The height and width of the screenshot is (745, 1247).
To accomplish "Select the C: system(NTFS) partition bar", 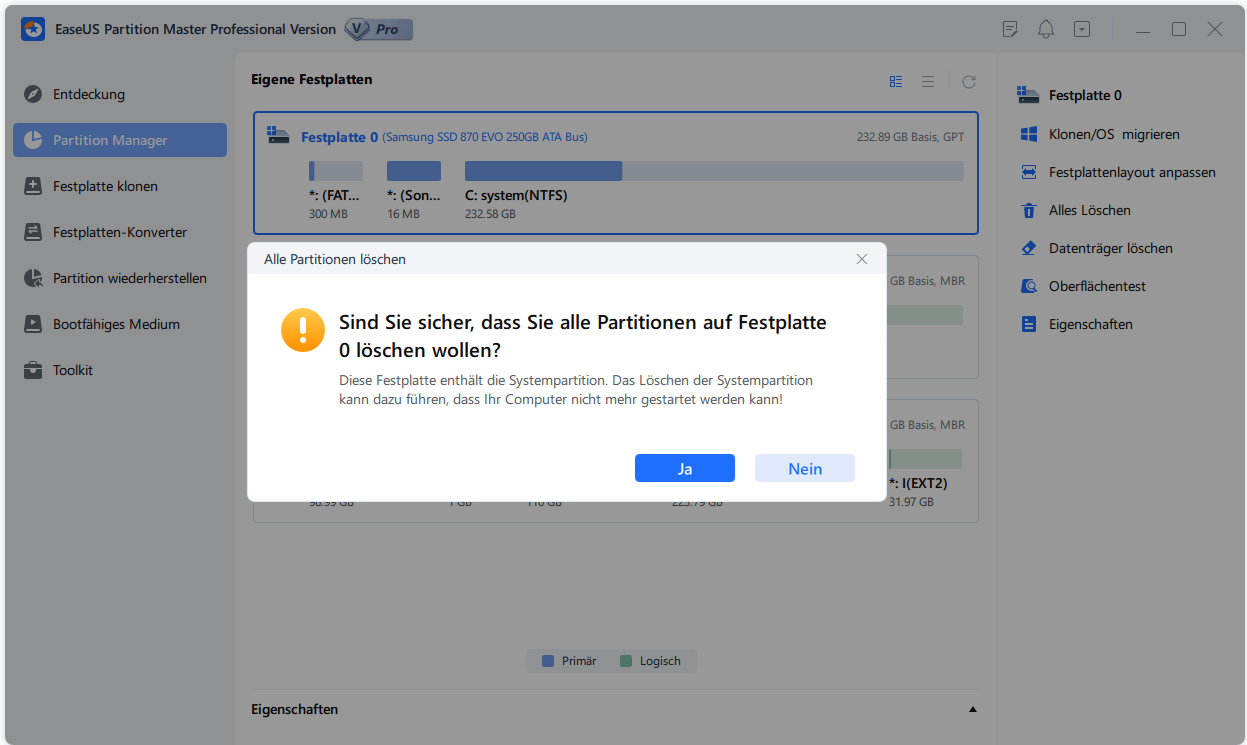I will [714, 171].
